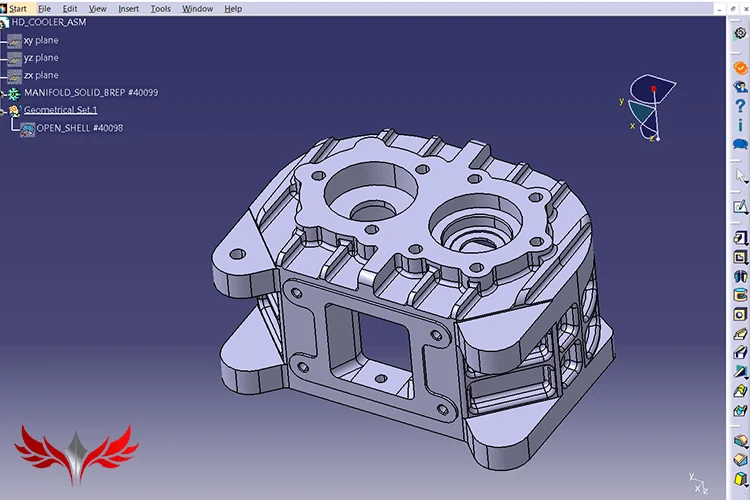
Task: Select the Geometrical Set.1 tree entry
Action: 60,110
